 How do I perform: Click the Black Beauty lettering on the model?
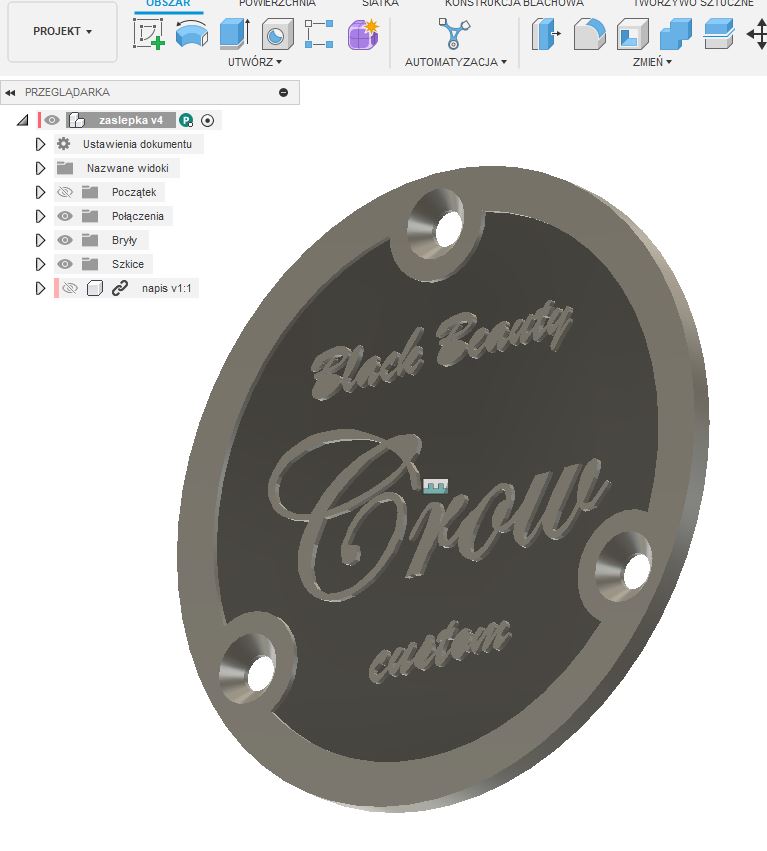point(441,349)
